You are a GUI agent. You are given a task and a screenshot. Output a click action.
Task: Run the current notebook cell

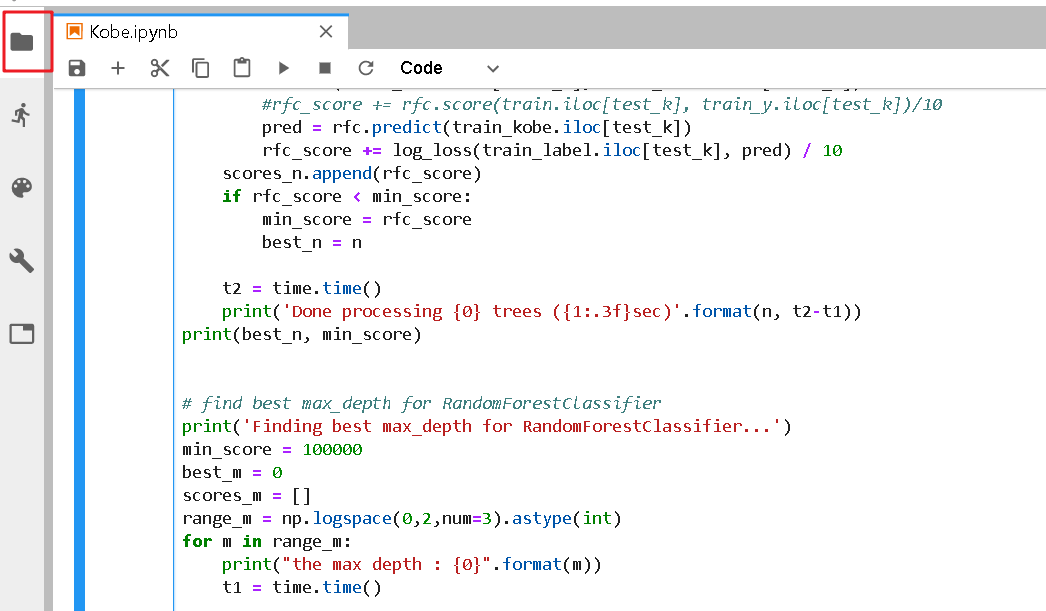[x=283, y=68]
